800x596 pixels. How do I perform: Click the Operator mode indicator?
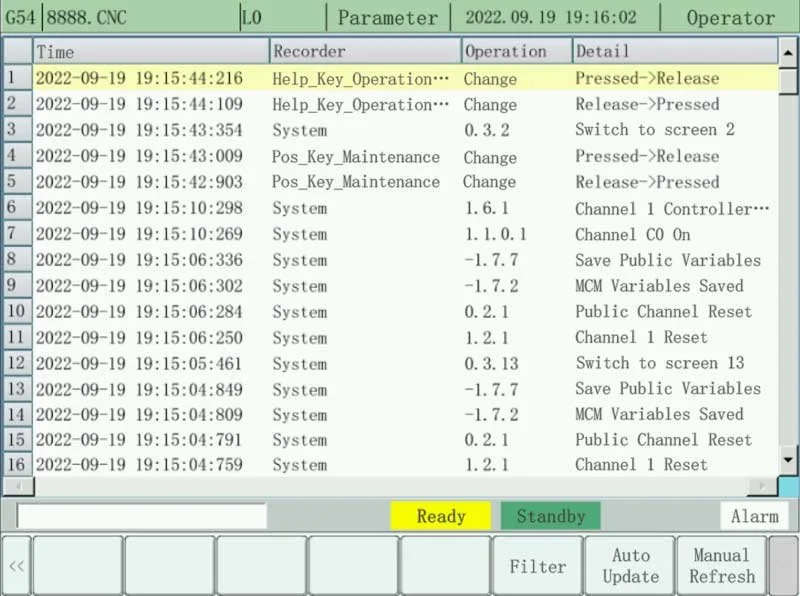[730, 17]
